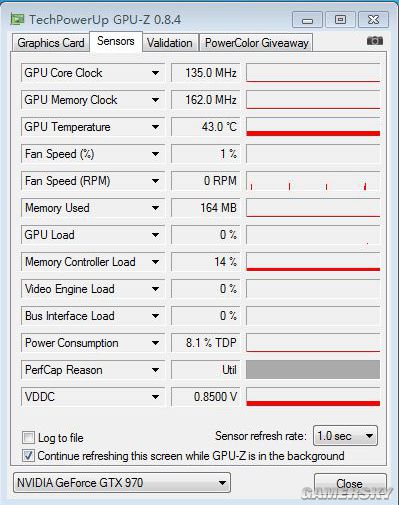Viewport: 399px width, 505px height.
Task: Open the NVIDIA GeForce GTX 970 selector
Action: pos(122,482)
